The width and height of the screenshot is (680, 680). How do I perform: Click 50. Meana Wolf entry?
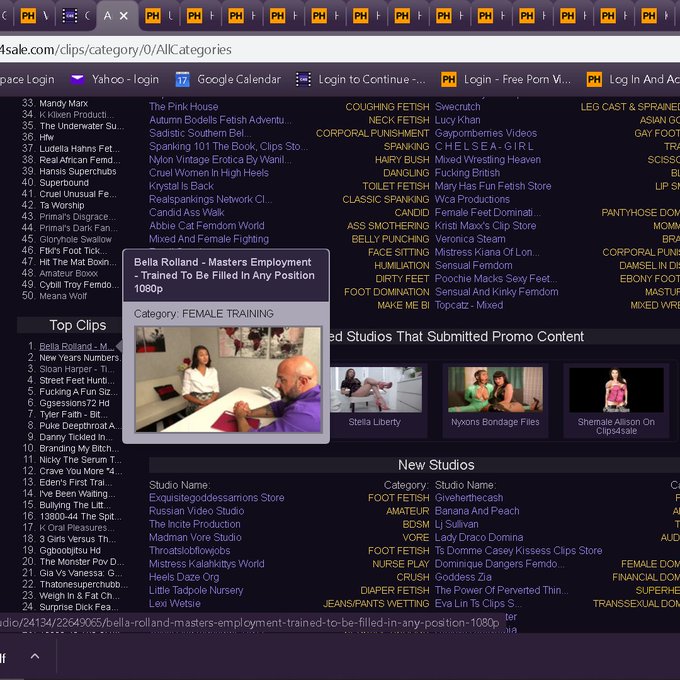pos(63,296)
